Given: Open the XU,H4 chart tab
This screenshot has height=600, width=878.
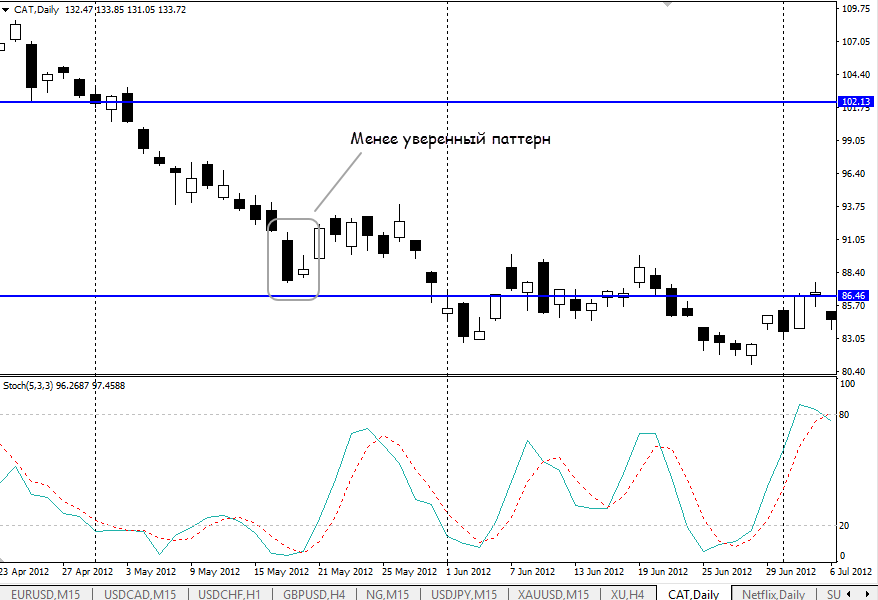Looking at the screenshot, I should (626, 594).
